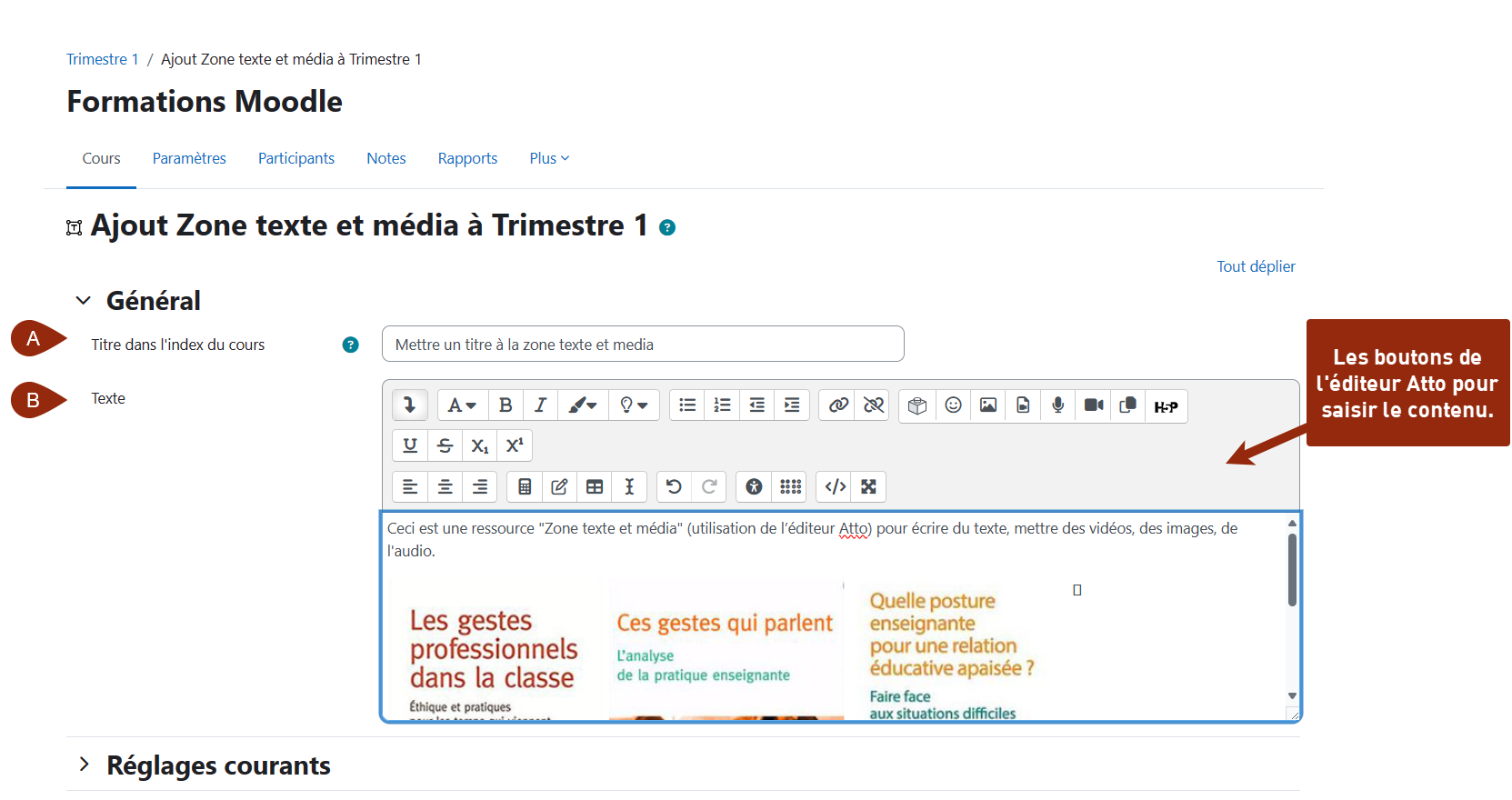This screenshot has width=1512, height=800.
Task: Open the font color brush dropdown
Action: pyautogui.click(x=582, y=405)
